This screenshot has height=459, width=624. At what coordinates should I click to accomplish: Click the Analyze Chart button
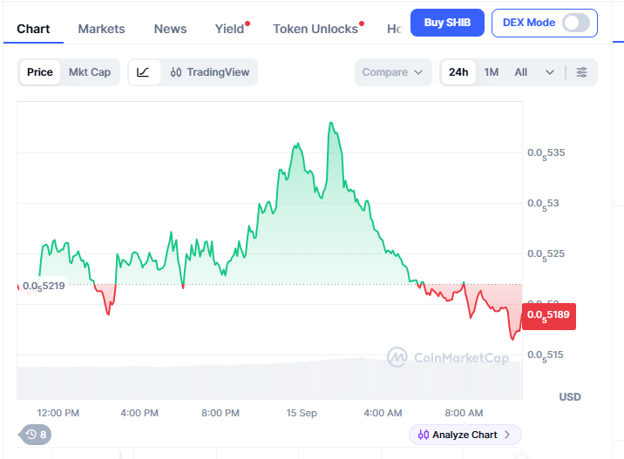tap(465, 434)
